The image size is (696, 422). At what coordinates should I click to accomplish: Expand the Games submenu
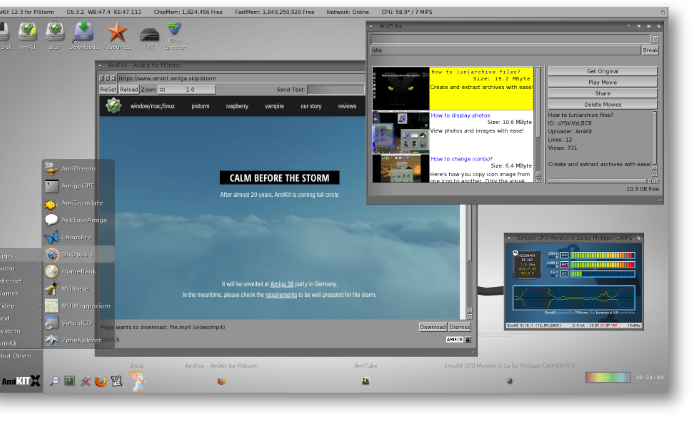click(21, 293)
